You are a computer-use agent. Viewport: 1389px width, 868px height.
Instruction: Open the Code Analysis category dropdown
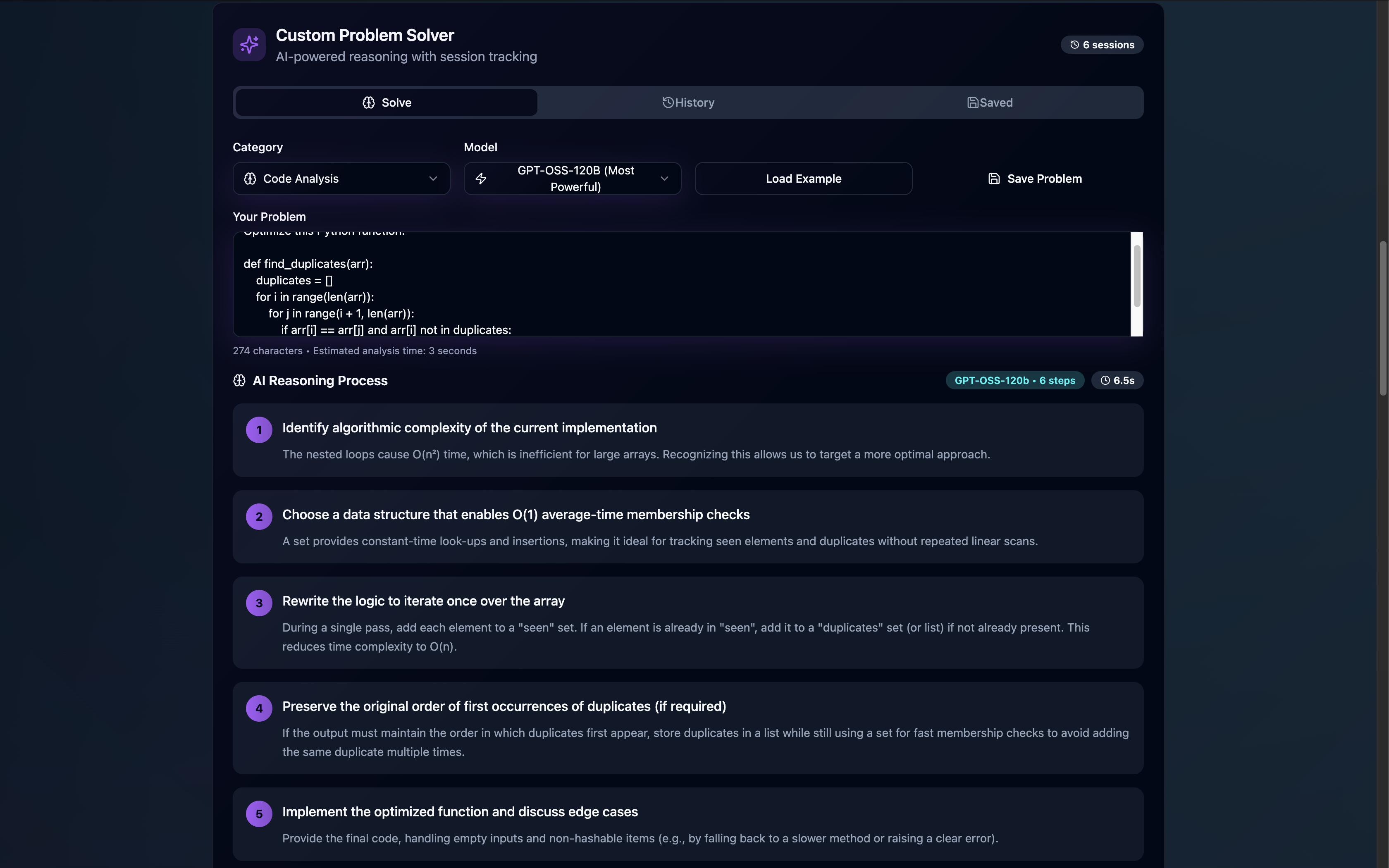pyautogui.click(x=341, y=179)
